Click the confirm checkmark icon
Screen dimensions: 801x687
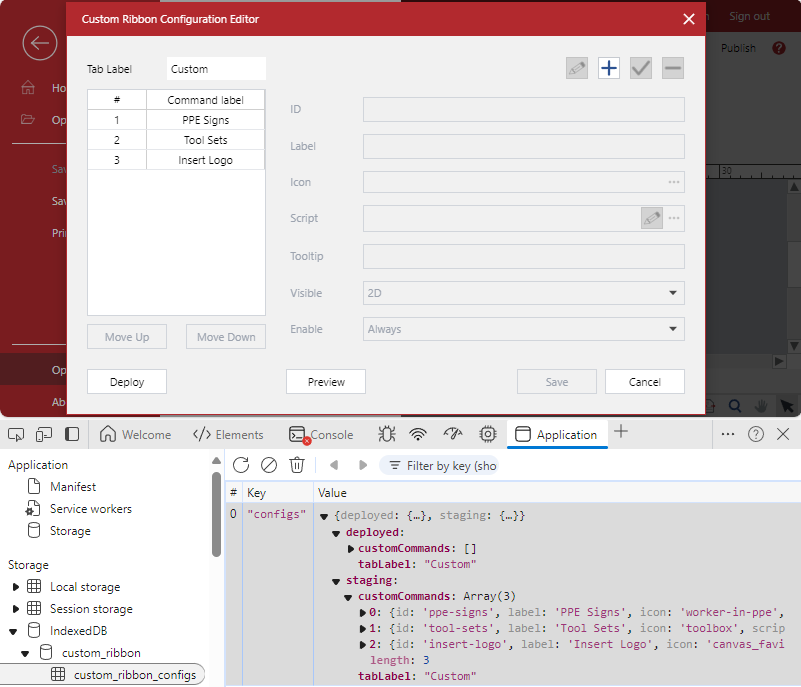pos(641,68)
